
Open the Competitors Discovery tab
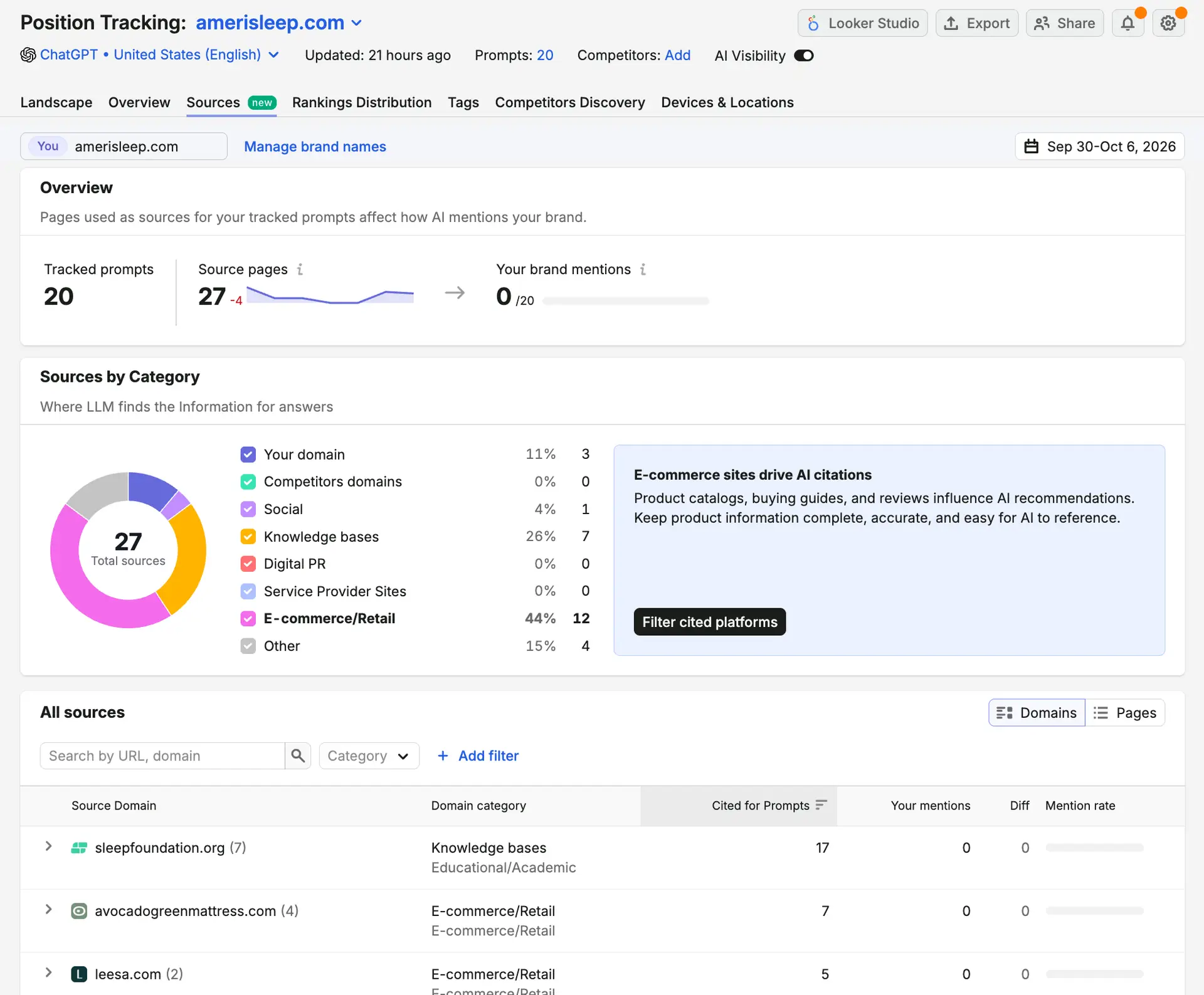tap(570, 102)
